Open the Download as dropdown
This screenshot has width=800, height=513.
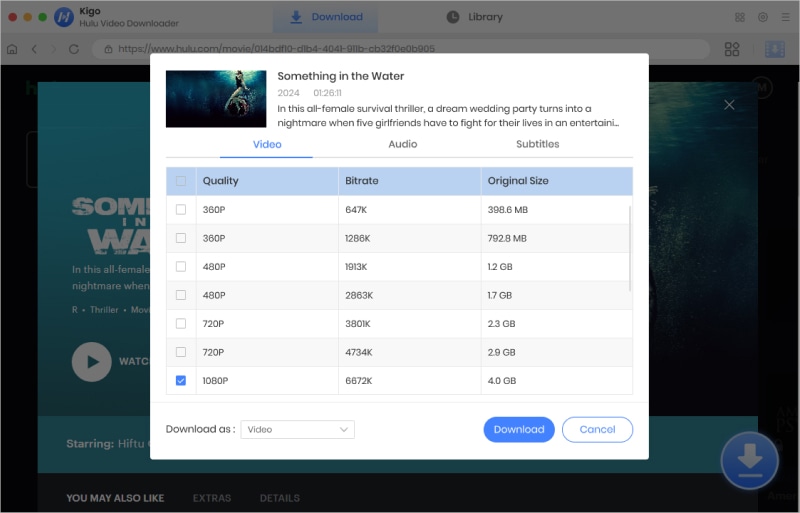[x=297, y=429]
